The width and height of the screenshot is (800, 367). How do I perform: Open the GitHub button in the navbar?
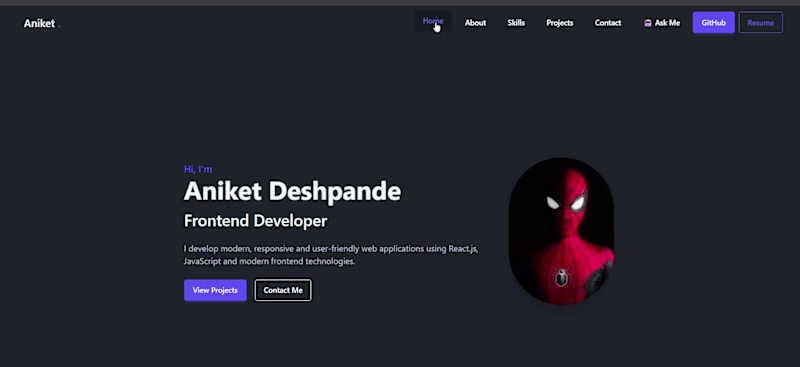[x=713, y=22]
